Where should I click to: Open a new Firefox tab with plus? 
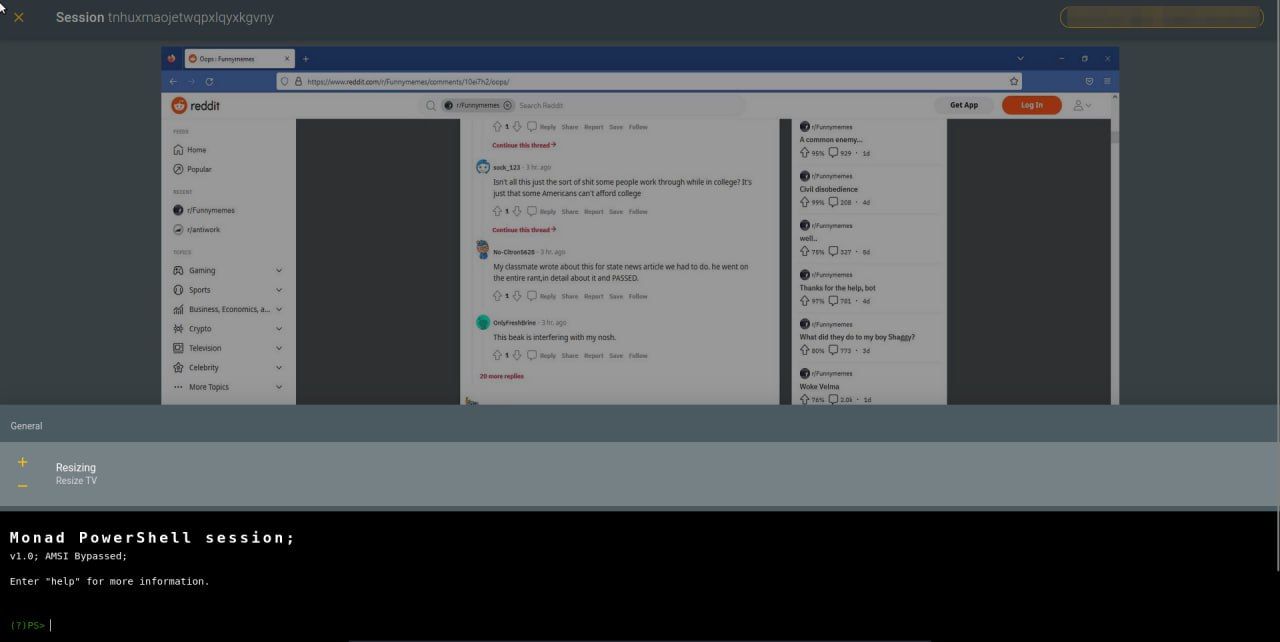click(x=306, y=59)
